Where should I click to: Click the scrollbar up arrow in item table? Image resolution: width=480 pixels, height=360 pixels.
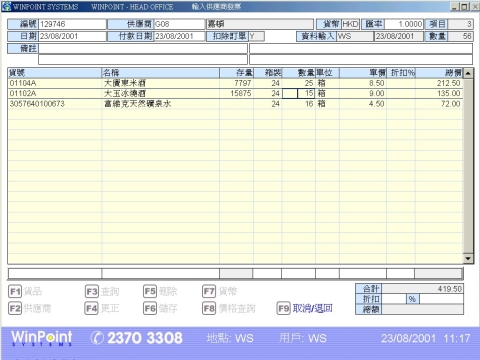point(468,73)
